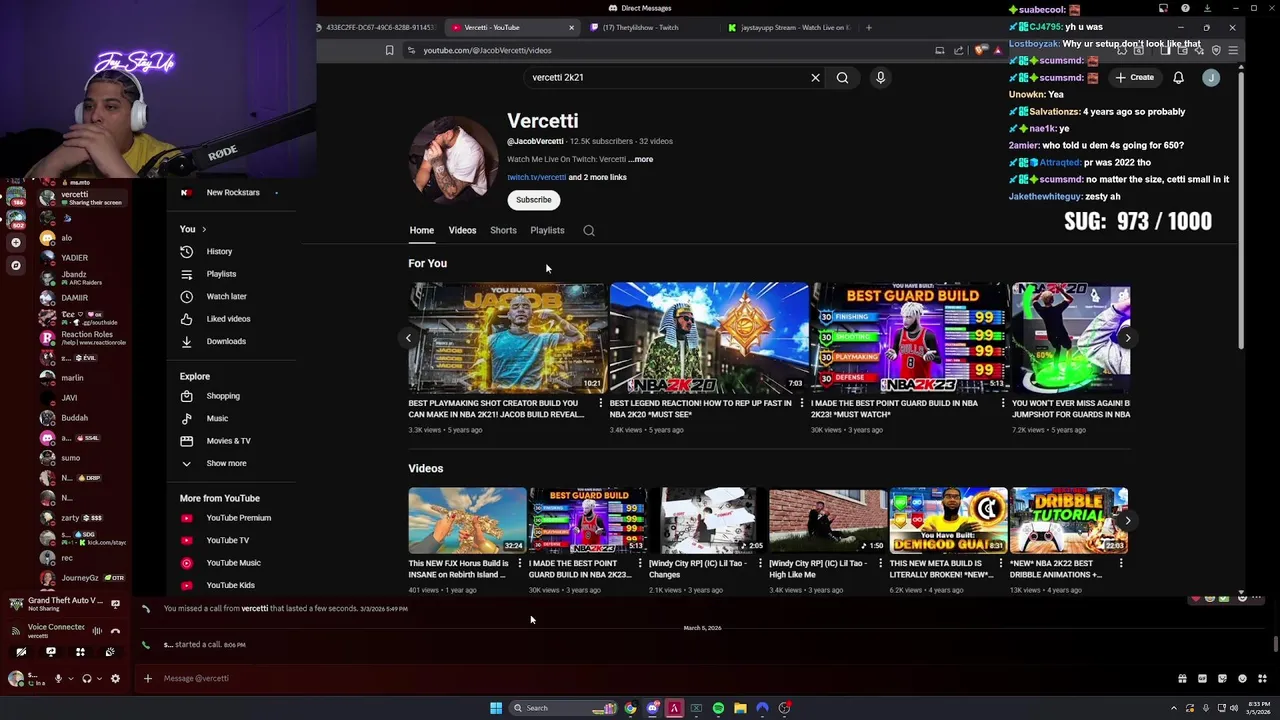Open the FJX Horus Build video thumbnail
Image resolution: width=1280 pixels, height=720 pixels.
pos(467,520)
